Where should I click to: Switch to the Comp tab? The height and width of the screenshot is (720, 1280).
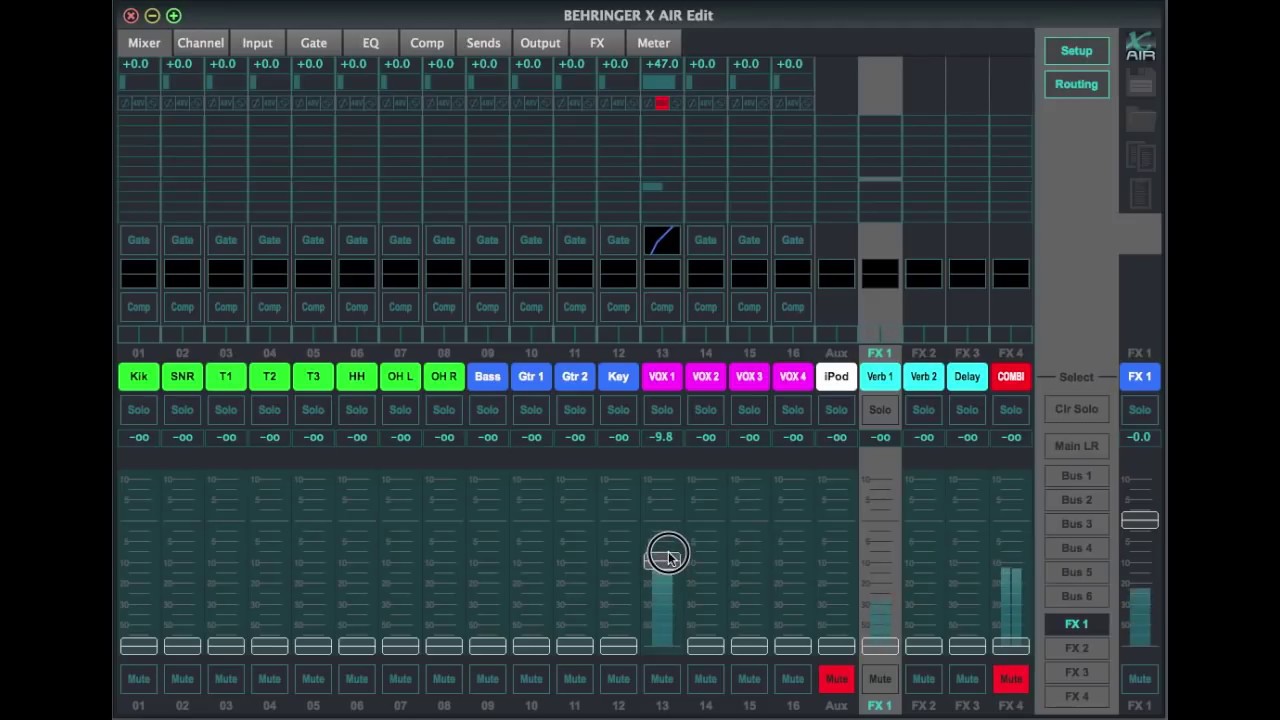[x=427, y=43]
